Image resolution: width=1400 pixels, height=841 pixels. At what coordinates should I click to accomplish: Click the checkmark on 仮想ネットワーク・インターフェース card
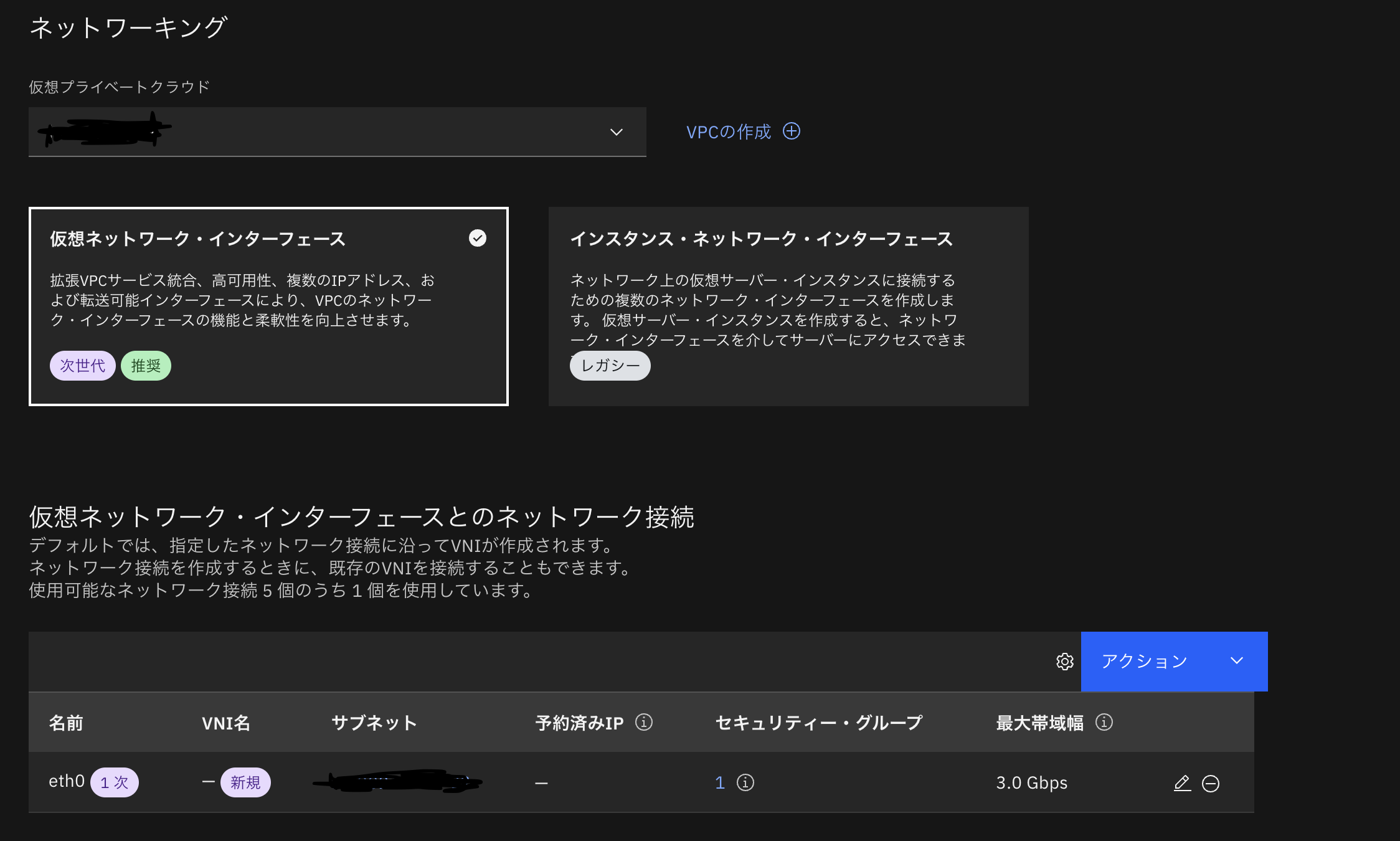pos(477,238)
